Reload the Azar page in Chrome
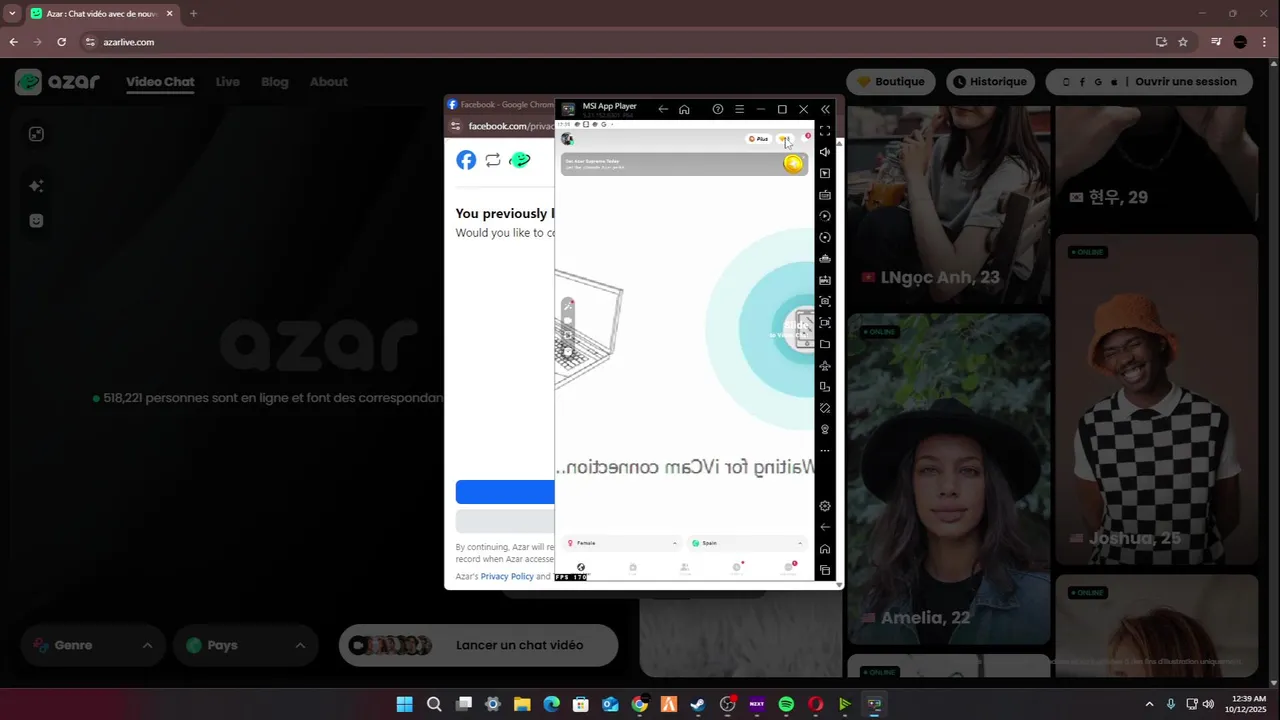 click(x=61, y=42)
